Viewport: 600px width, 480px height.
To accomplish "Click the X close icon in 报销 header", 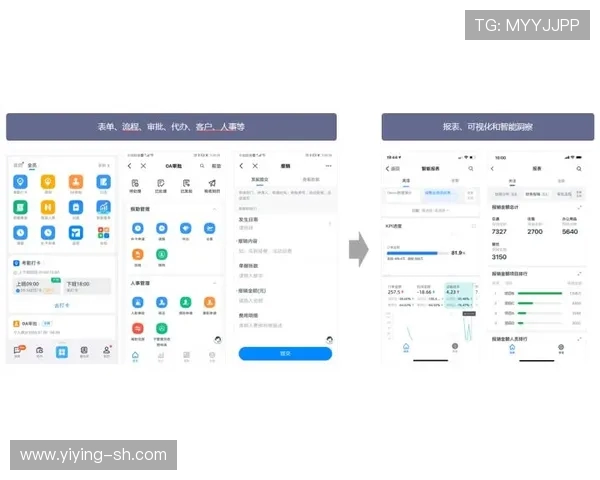I will 255,166.
